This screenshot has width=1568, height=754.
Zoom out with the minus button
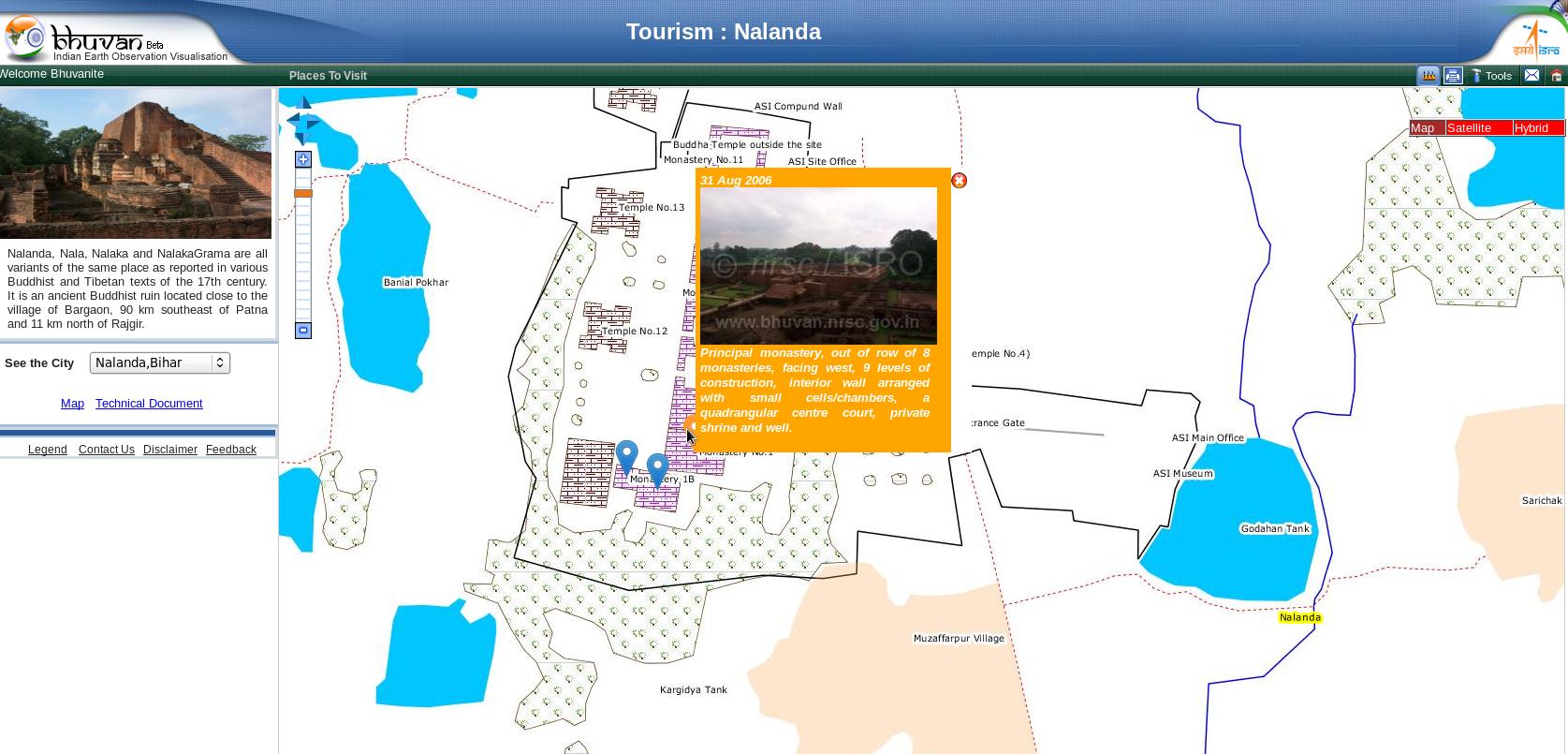click(302, 331)
